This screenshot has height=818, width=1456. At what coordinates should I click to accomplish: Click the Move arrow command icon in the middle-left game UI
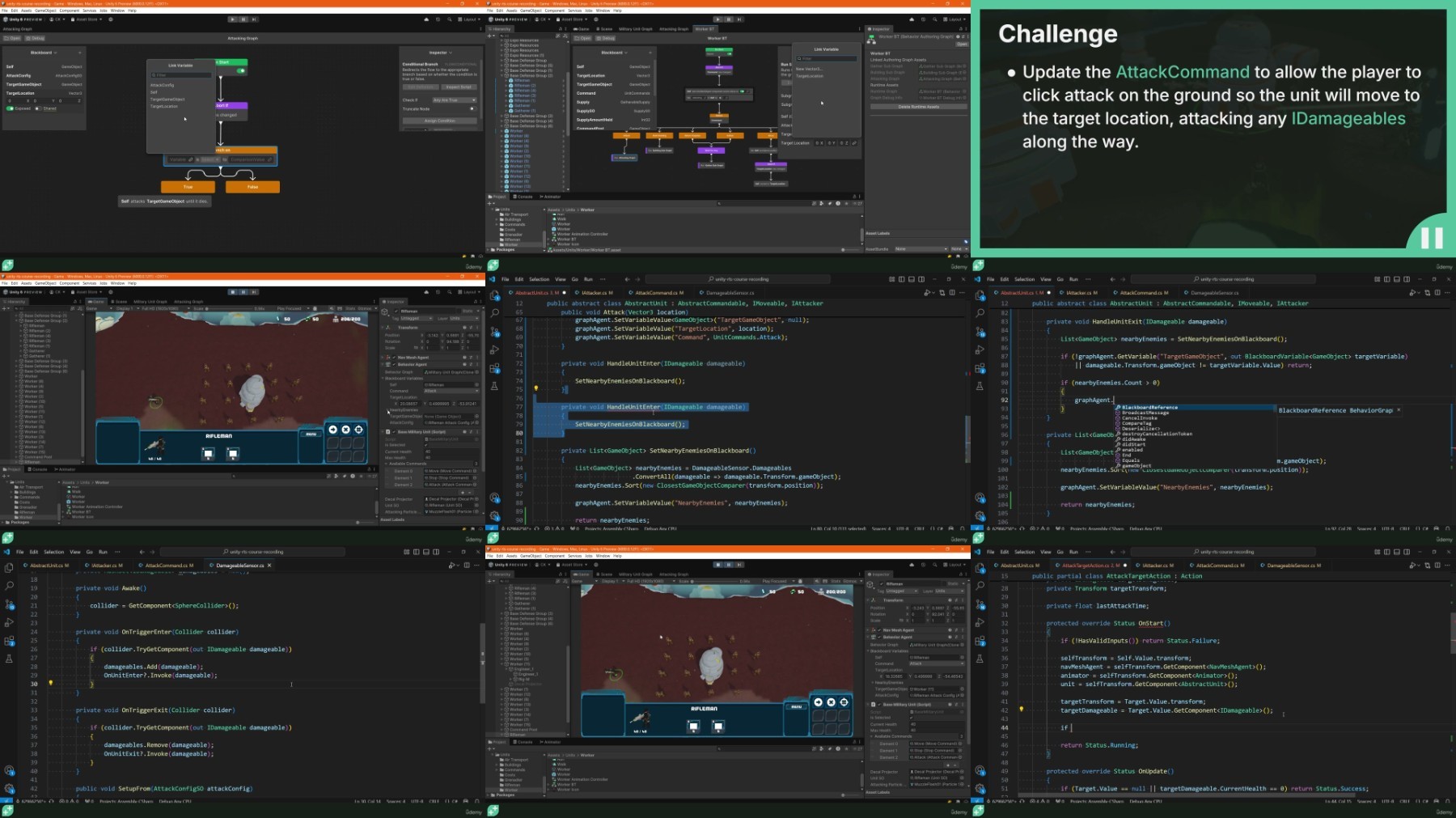click(x=333, y=430)
